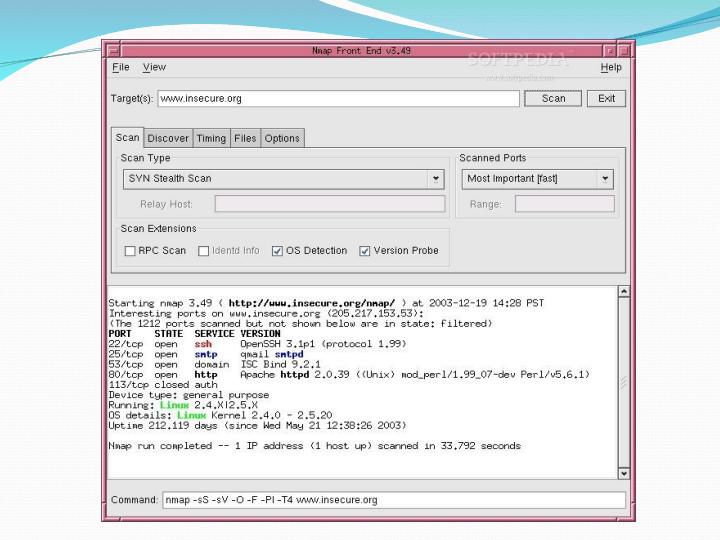Click the http://www.insecure.org/nmap/ text
720x540 pixels.
tap(312, 303)
